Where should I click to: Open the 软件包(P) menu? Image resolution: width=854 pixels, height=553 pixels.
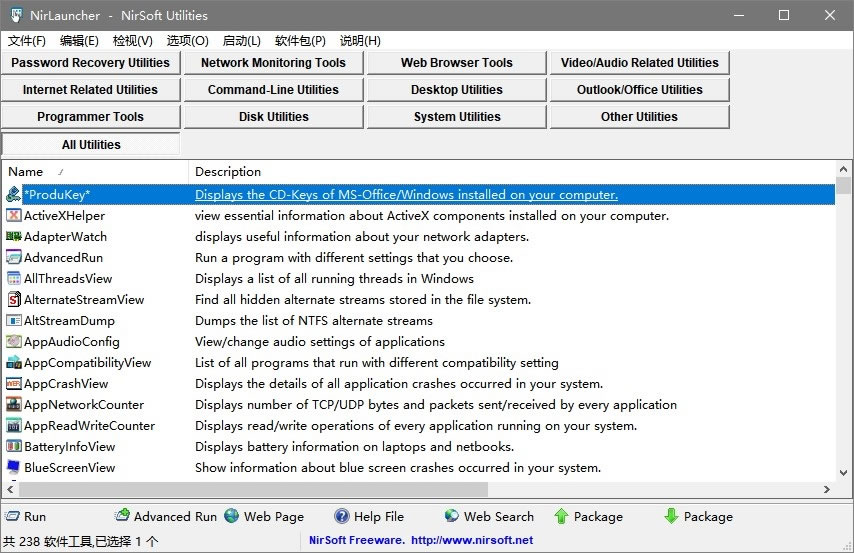(x=300, y=41)
